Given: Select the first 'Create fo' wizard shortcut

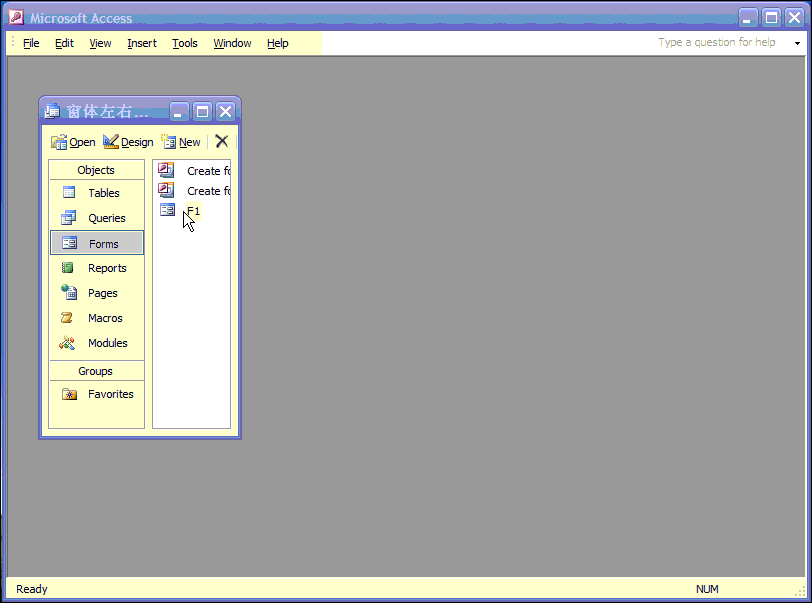Looking at the screenshot, I should pos(194,170).
